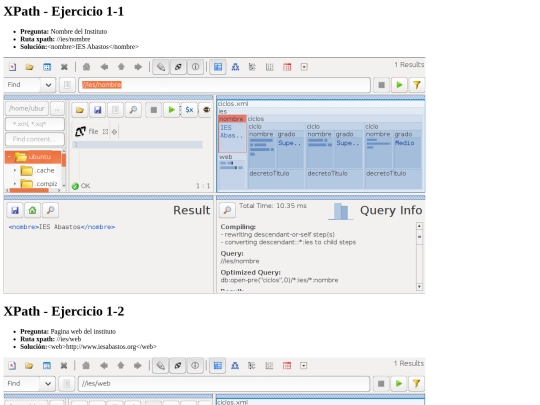
Task: Click the Home icon in Ejercicio 1-1 toolbar
Action: pyautogui.click(x=86, y=67)
